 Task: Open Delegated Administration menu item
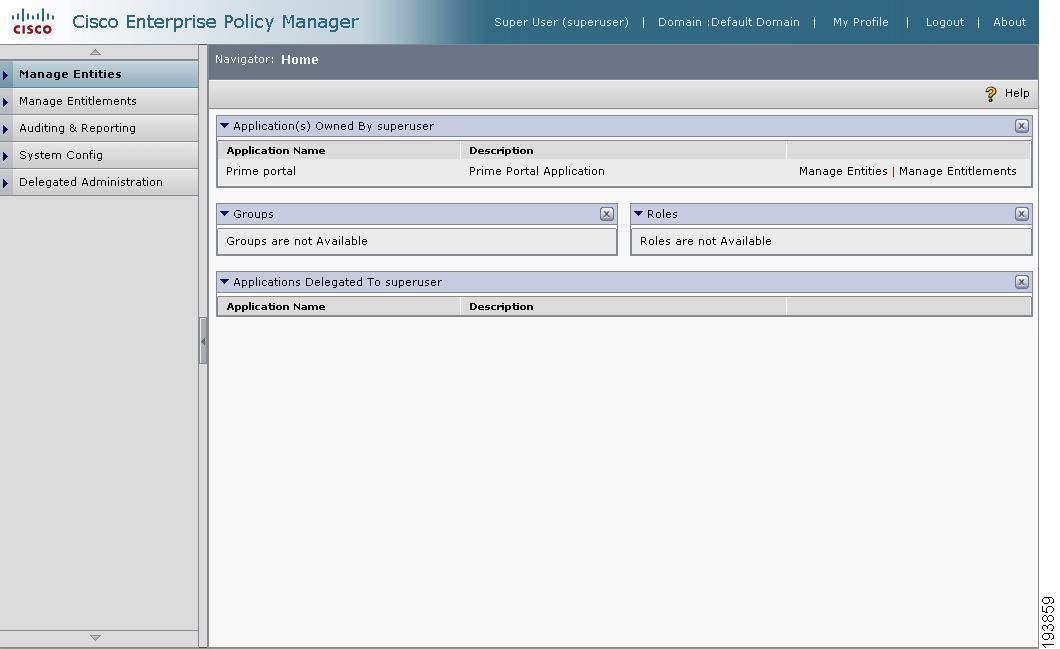click(99, 182)
